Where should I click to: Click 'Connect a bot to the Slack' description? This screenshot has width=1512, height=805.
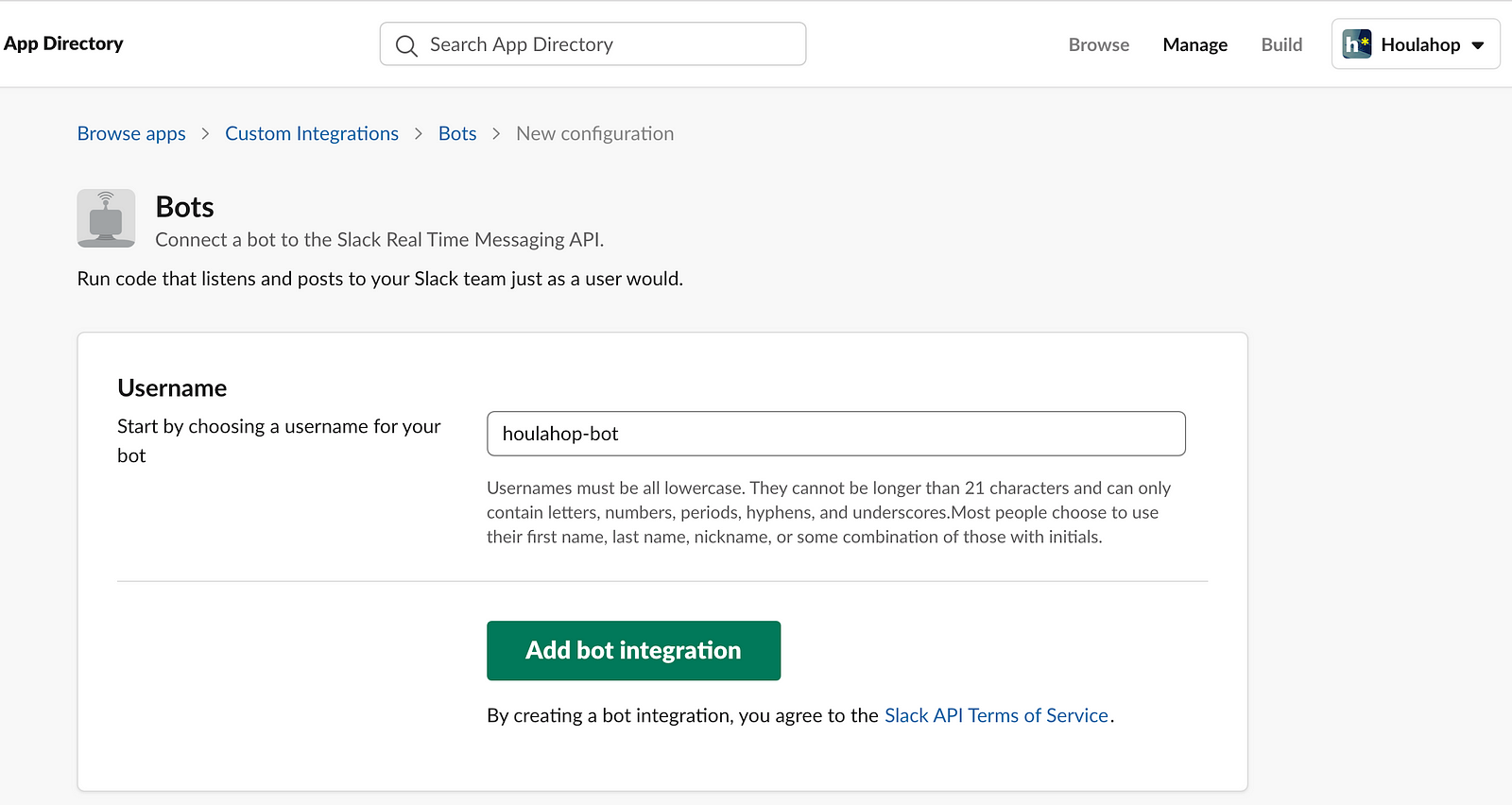coord(380,240)
